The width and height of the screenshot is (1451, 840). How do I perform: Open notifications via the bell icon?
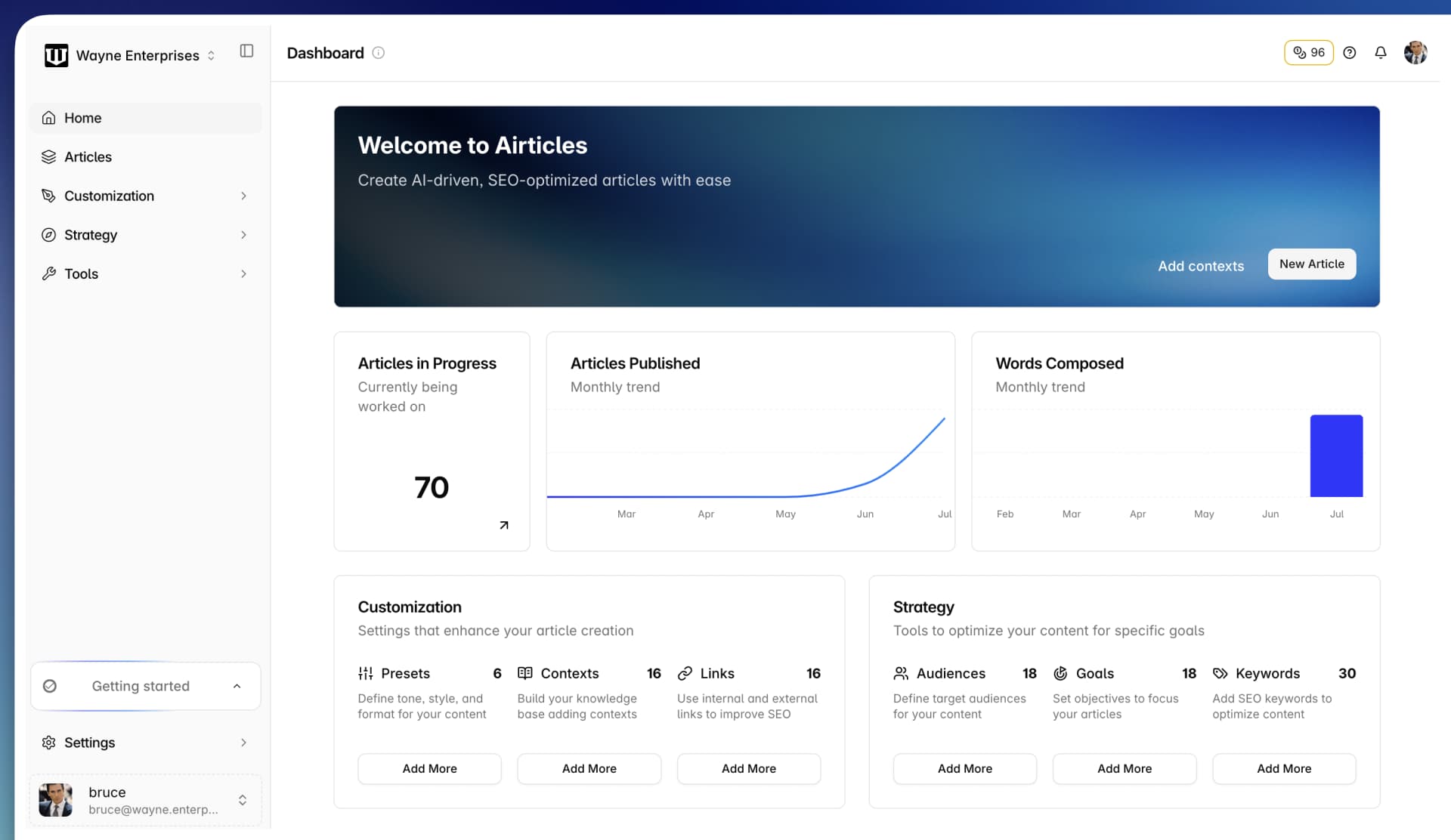coord(1381,52)
